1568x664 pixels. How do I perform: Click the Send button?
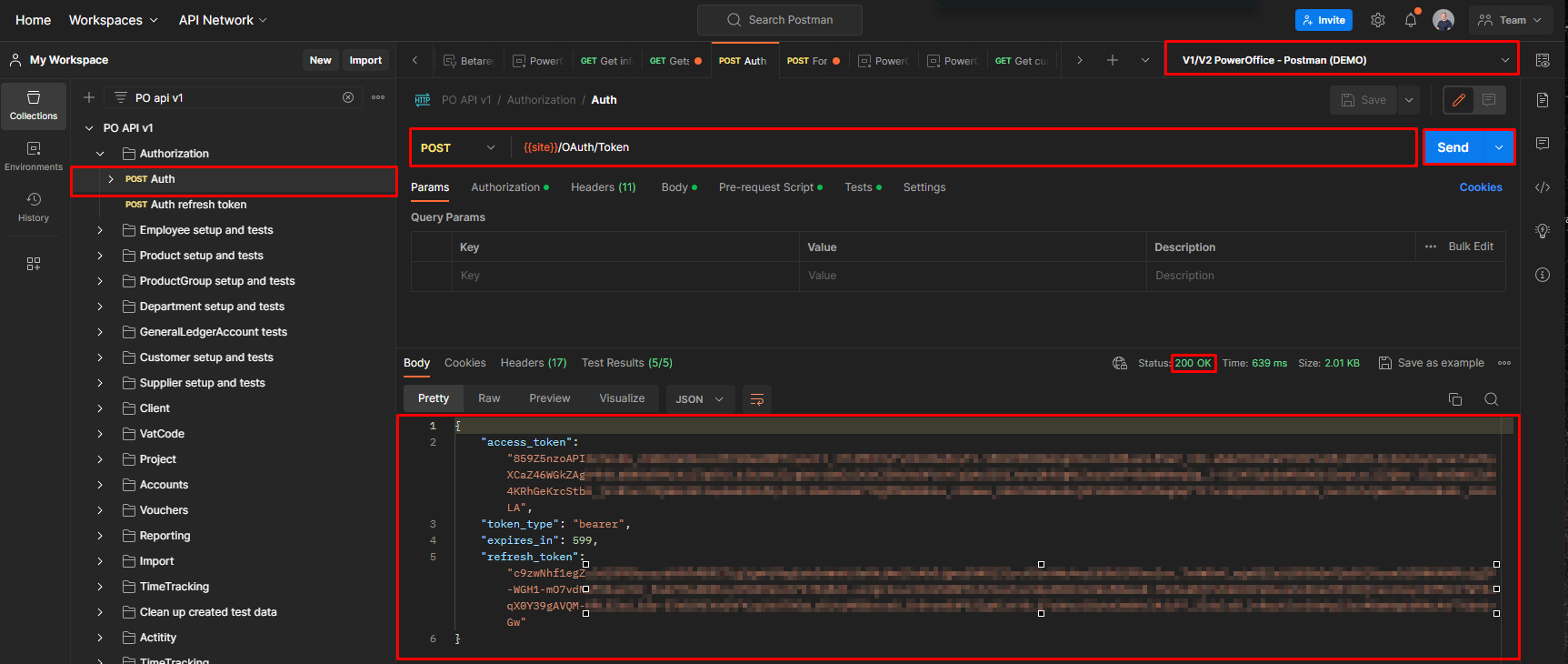[1453, 147]
